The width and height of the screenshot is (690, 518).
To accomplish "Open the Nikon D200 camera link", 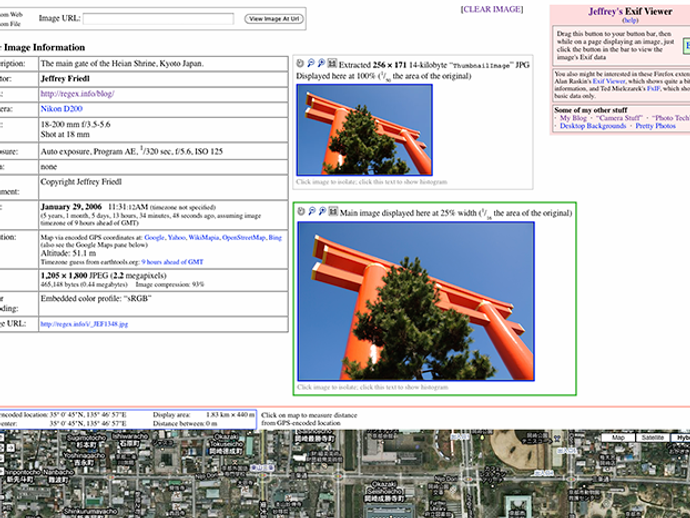I will (x=62, y=109).
